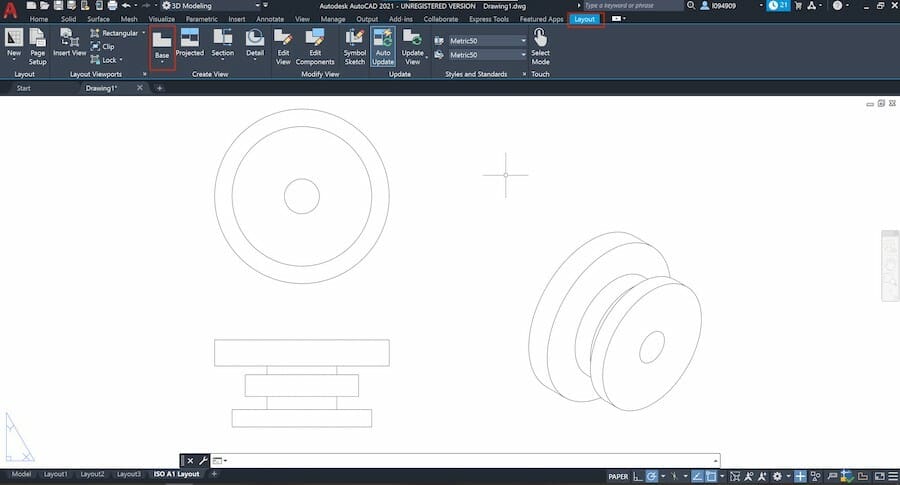
Task: Close the Drawing1 file tab
Action: click(x=139, y=88)
